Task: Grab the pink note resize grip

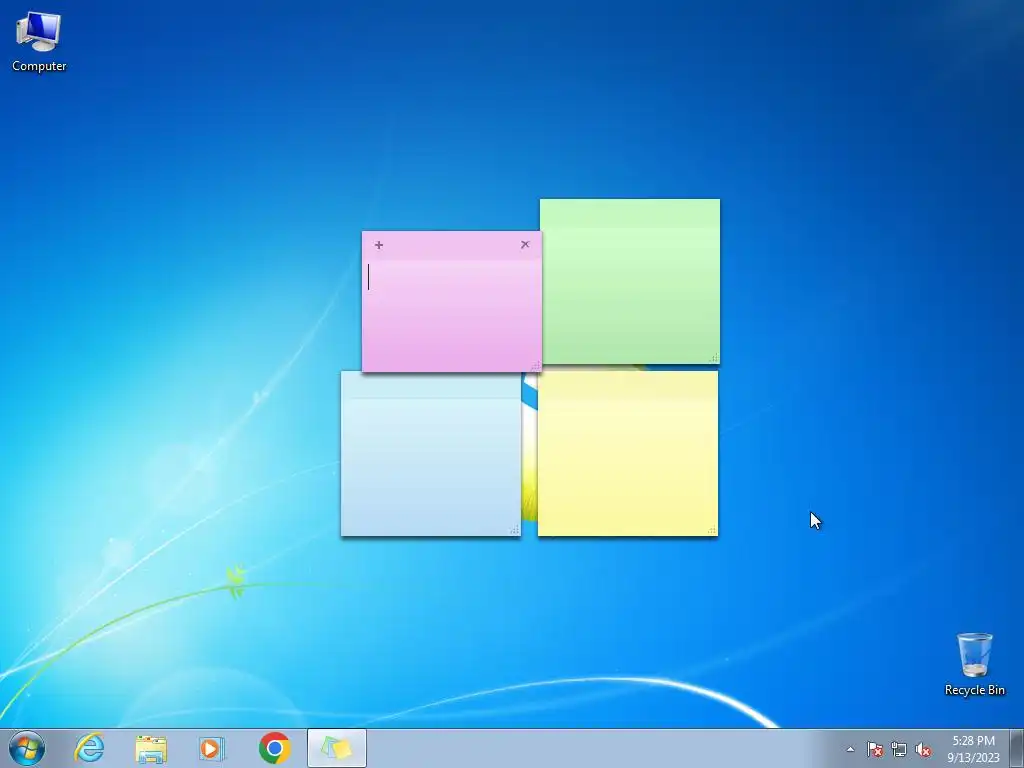Action: pyautogui.click(x=536, y=366)
